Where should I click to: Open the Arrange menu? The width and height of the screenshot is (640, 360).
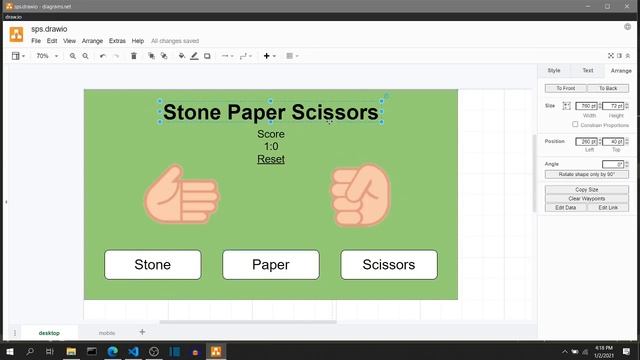click(x=92, y=41)
